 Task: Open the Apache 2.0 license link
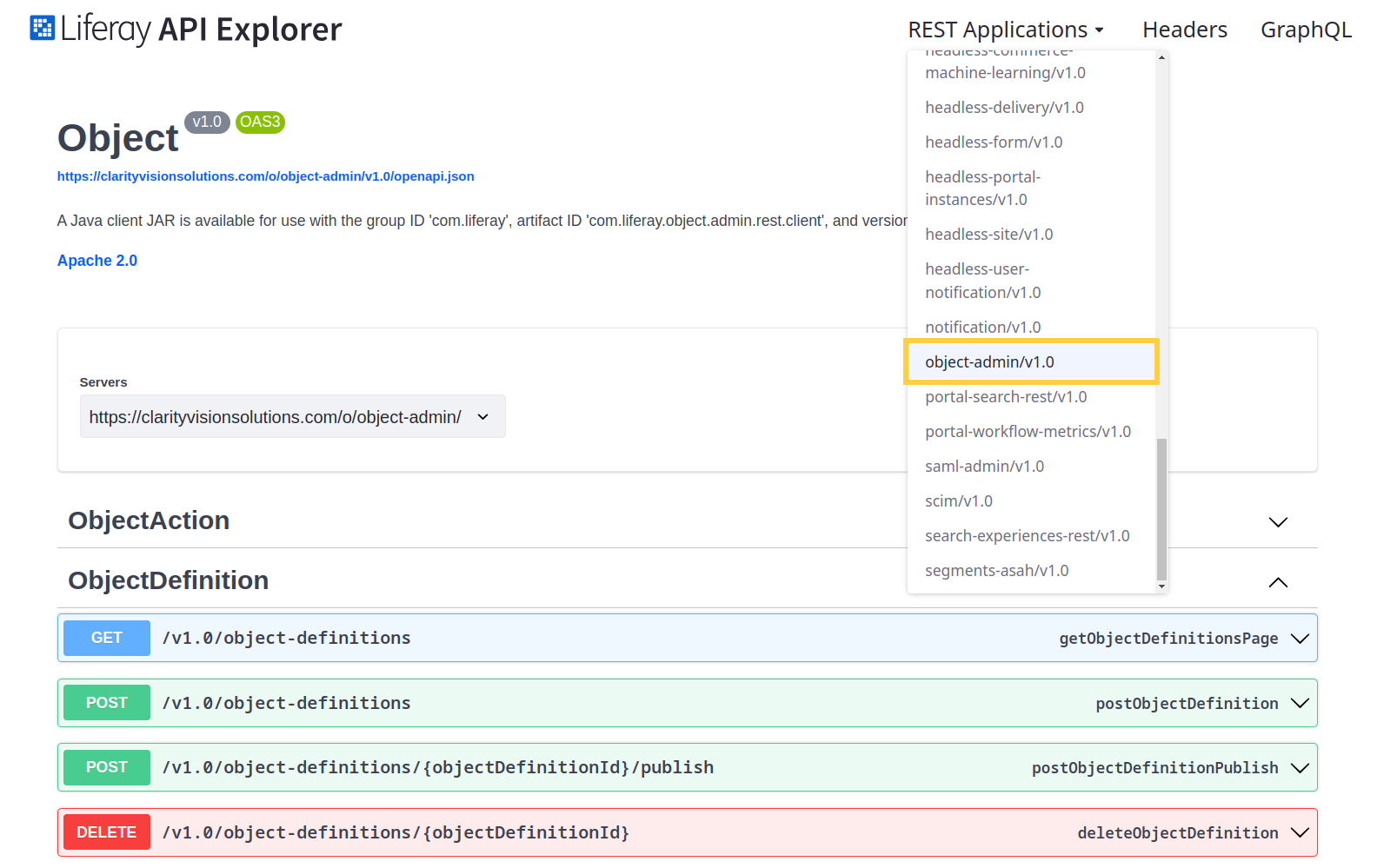[97, 261]
